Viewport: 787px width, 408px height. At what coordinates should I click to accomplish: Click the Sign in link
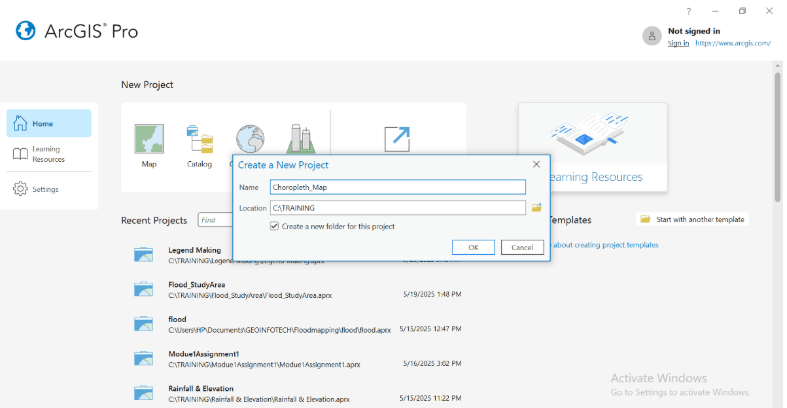(678, 43)
